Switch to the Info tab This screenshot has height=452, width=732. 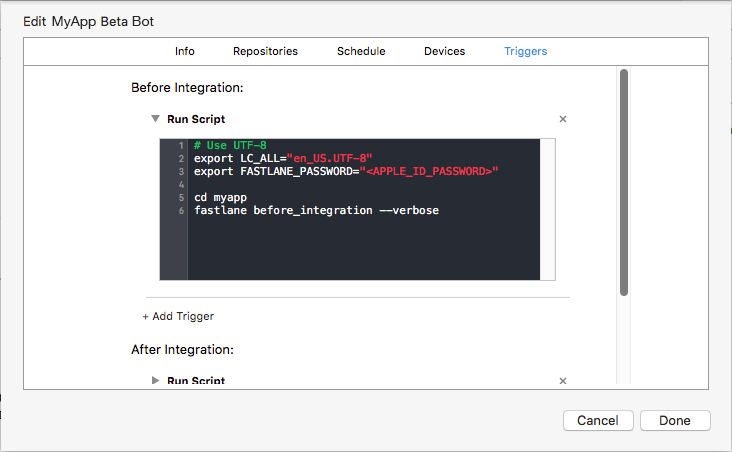click(x=185, y=51)
